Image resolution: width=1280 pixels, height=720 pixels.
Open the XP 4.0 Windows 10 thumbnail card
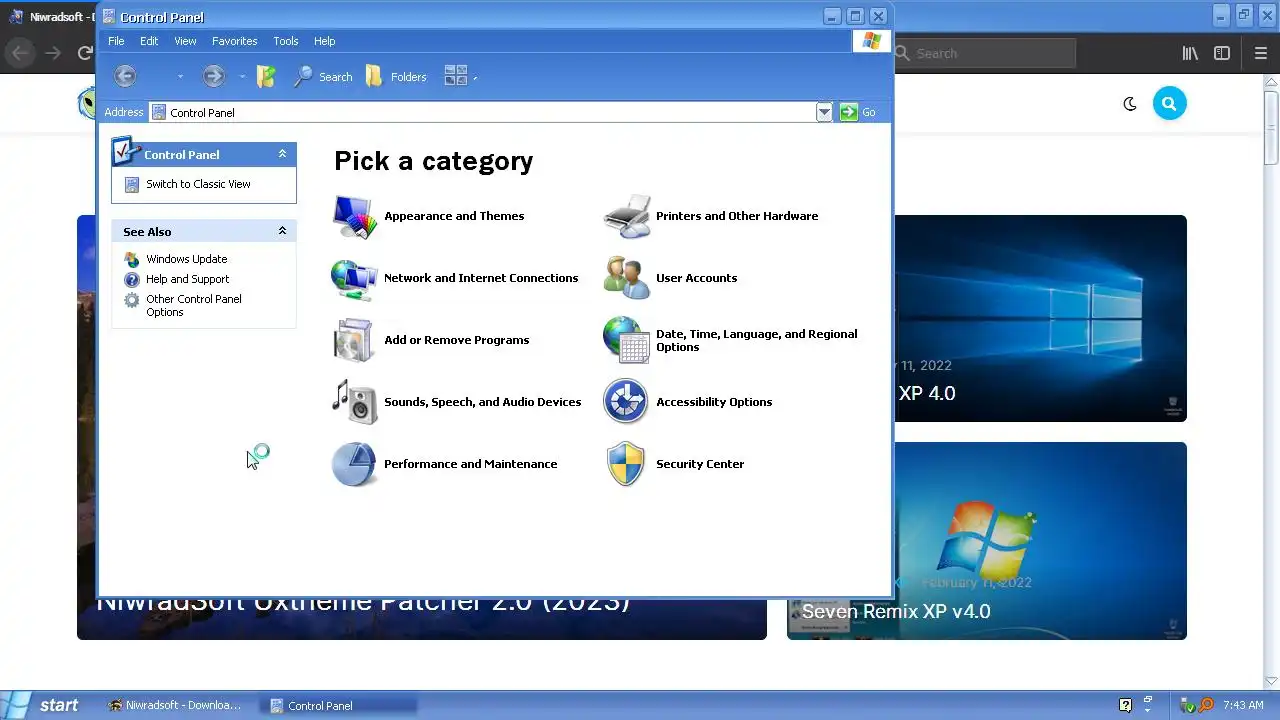1040,318
